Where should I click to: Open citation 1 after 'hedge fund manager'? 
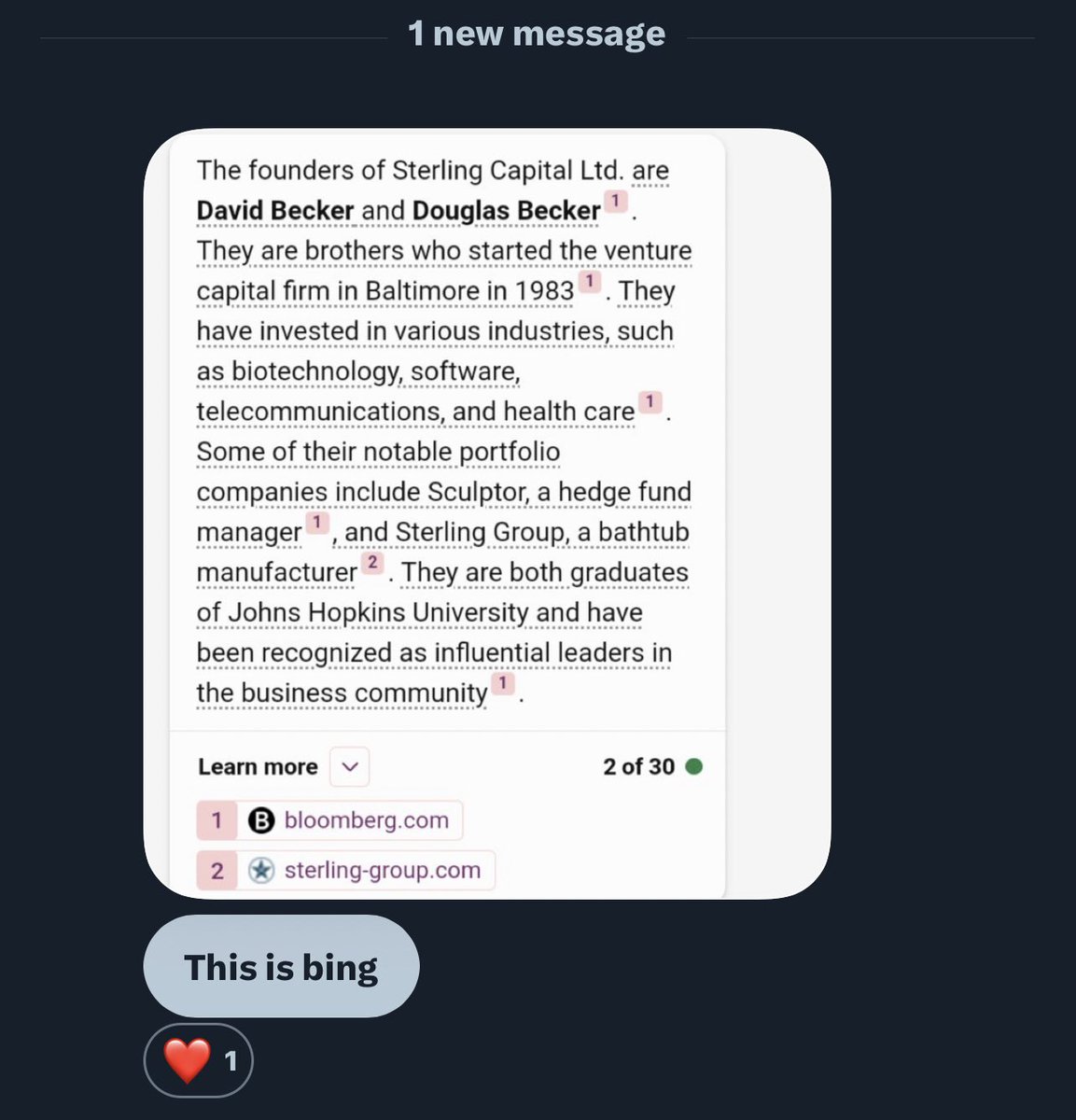click(x=317, y=523)
